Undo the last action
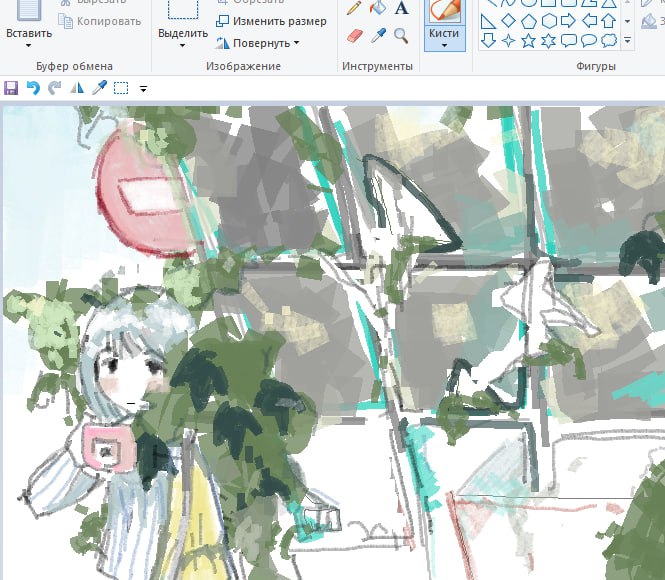The image size is (665, 580). pyautogui.click(x=33, y=88)
